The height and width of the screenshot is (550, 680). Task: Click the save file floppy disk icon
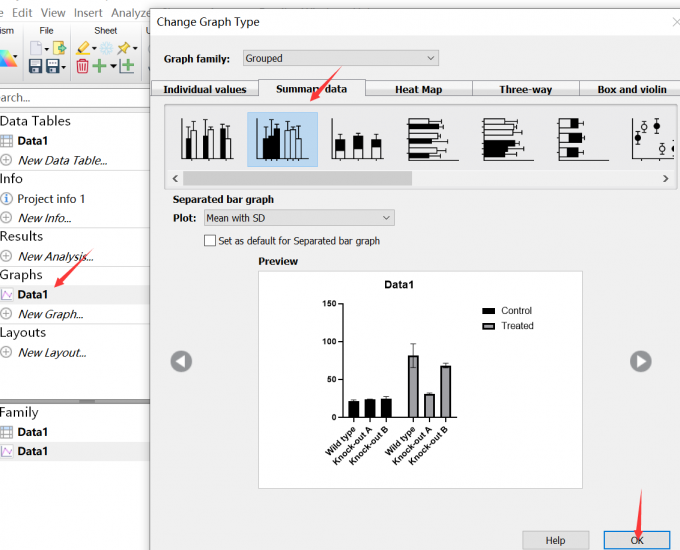36,66
